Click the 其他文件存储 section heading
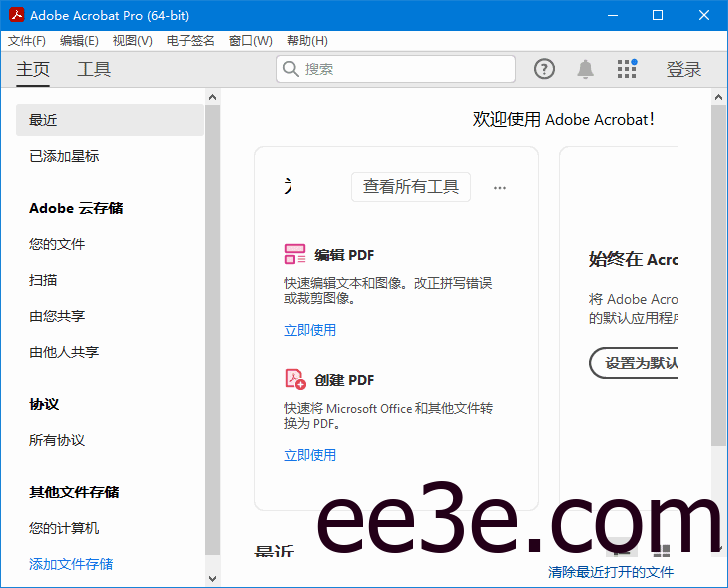Image resolution: width=728 pixels, height=588 pixels. [x=74, y=492]
